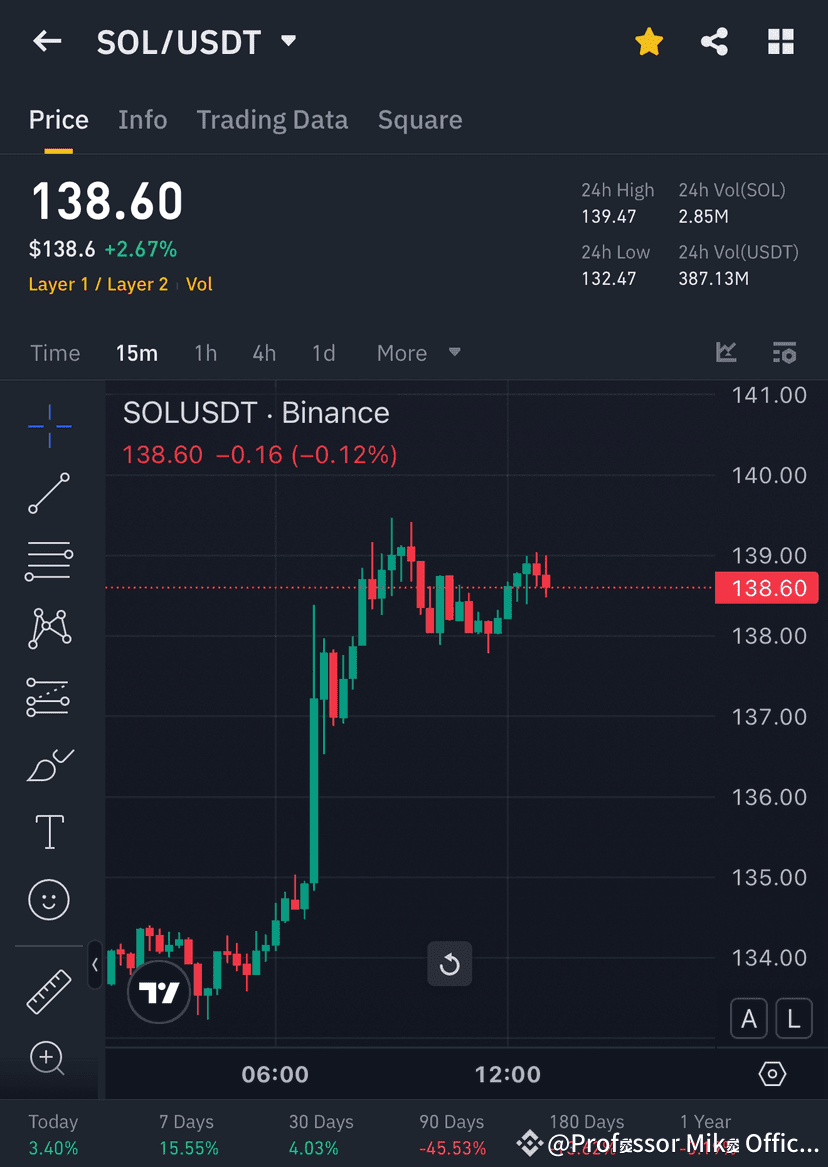
Task: Switch to the Price tab
Action: coord(59,120)
